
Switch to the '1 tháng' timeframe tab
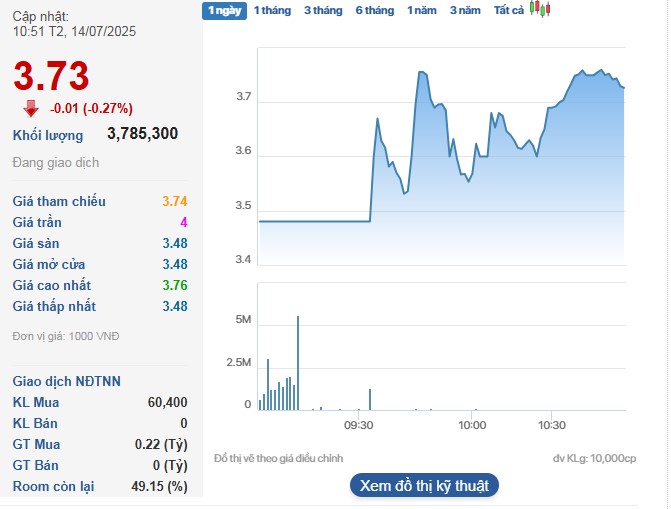tap(271, 10)
